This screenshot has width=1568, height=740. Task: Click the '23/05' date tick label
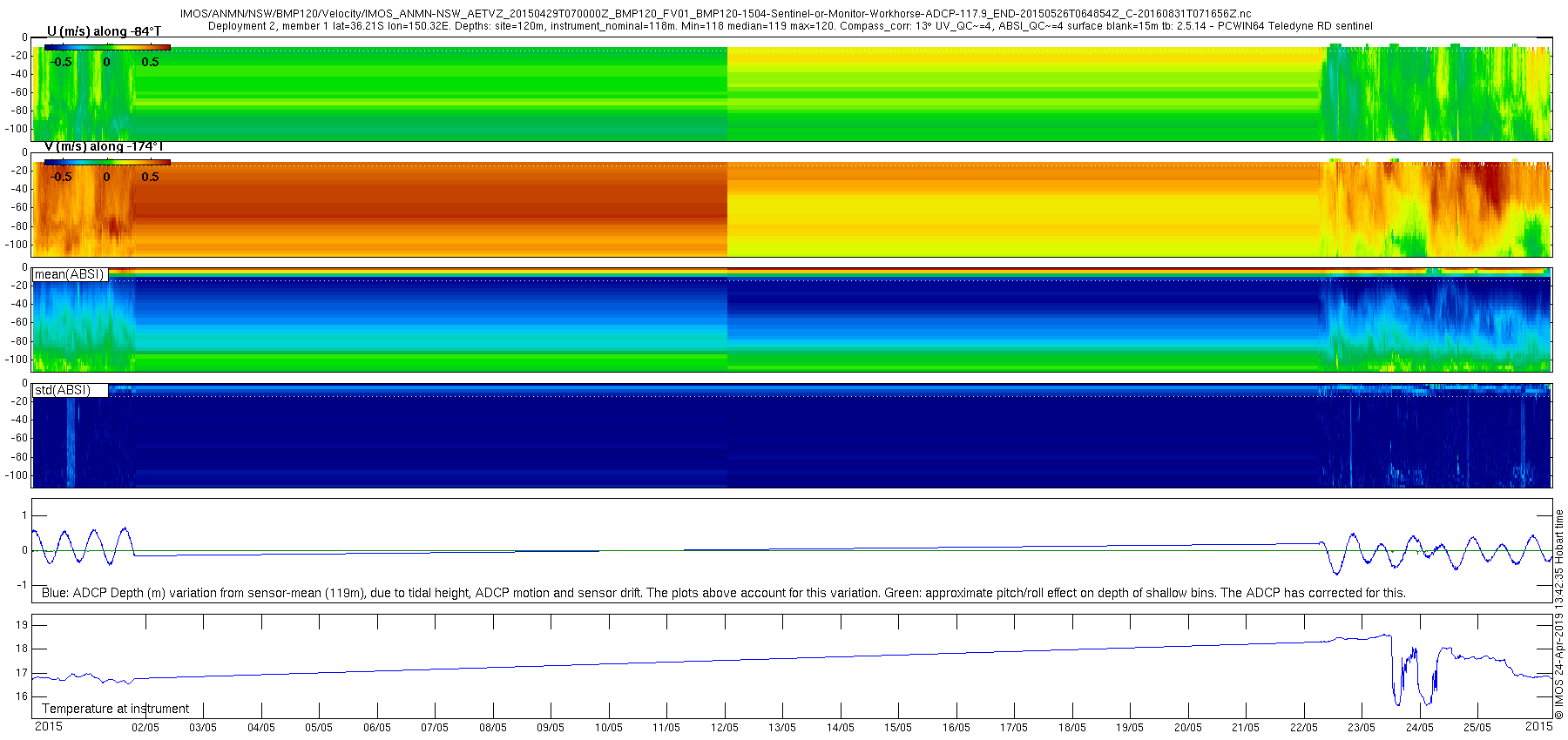tap(1362, 728)
